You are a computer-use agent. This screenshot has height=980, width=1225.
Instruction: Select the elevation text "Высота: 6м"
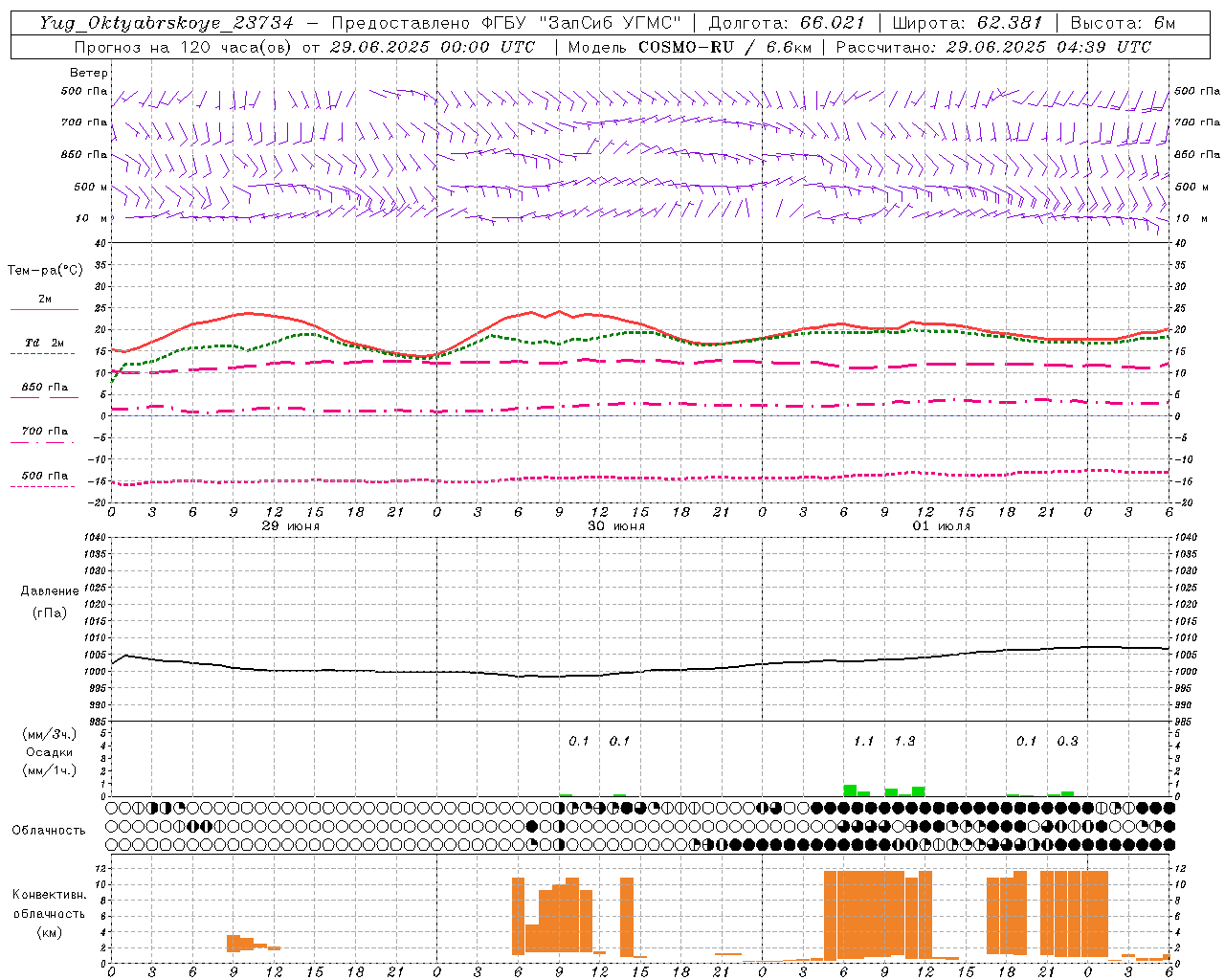1123,23
